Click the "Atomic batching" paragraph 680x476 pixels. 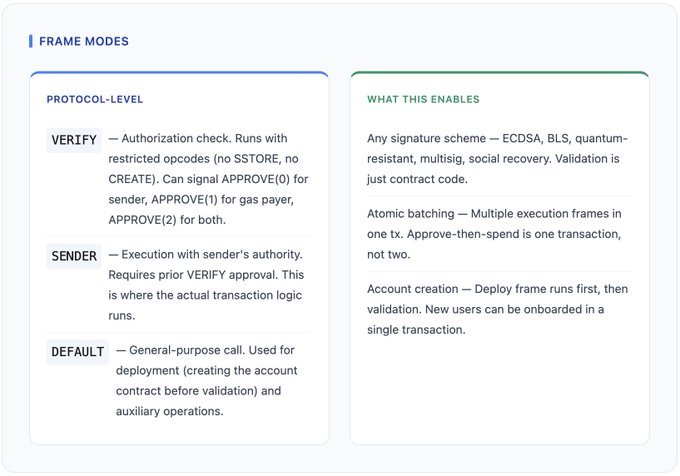click(498, 233)
